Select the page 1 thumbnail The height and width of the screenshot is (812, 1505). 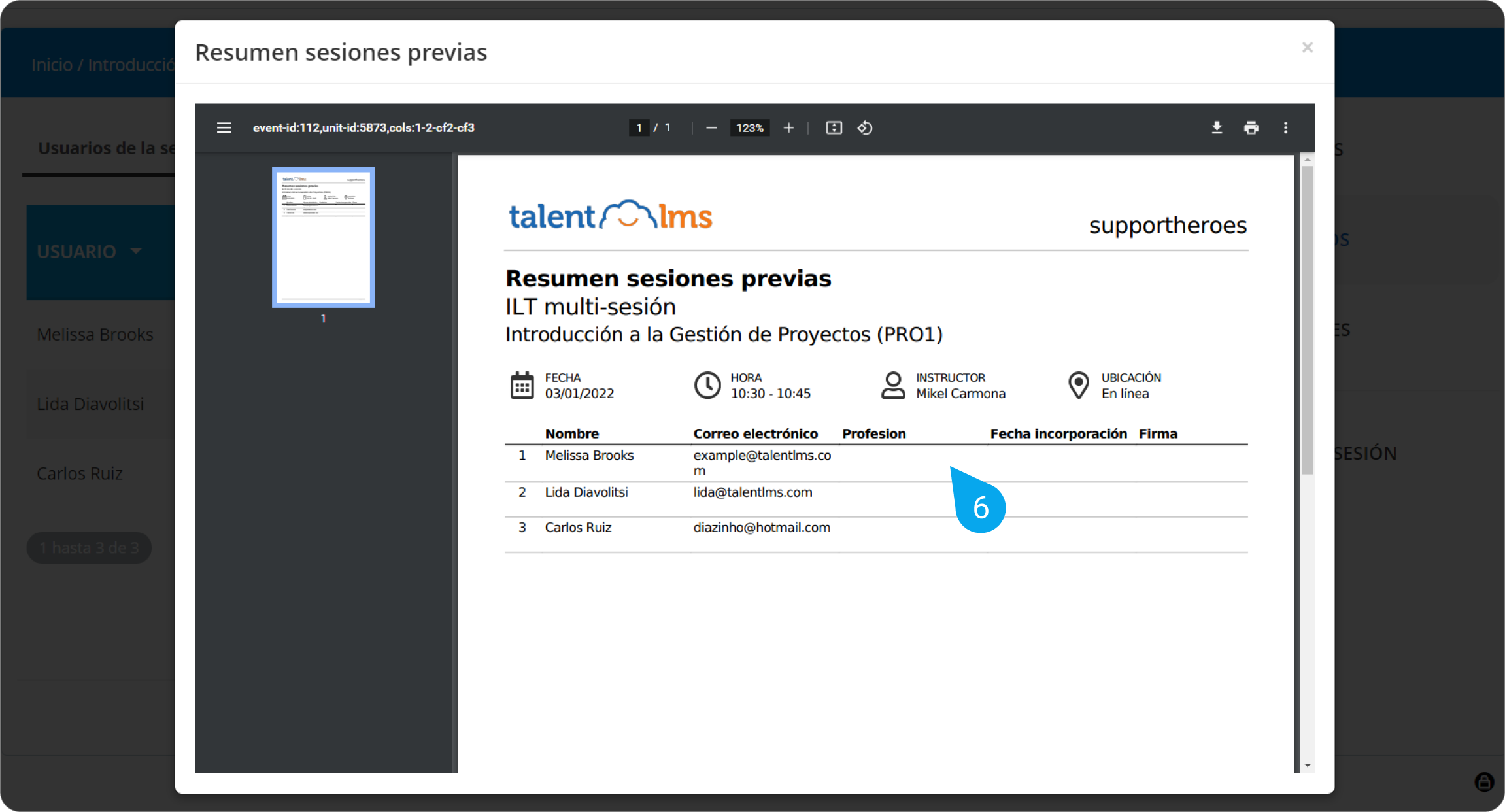coord(323,237)
